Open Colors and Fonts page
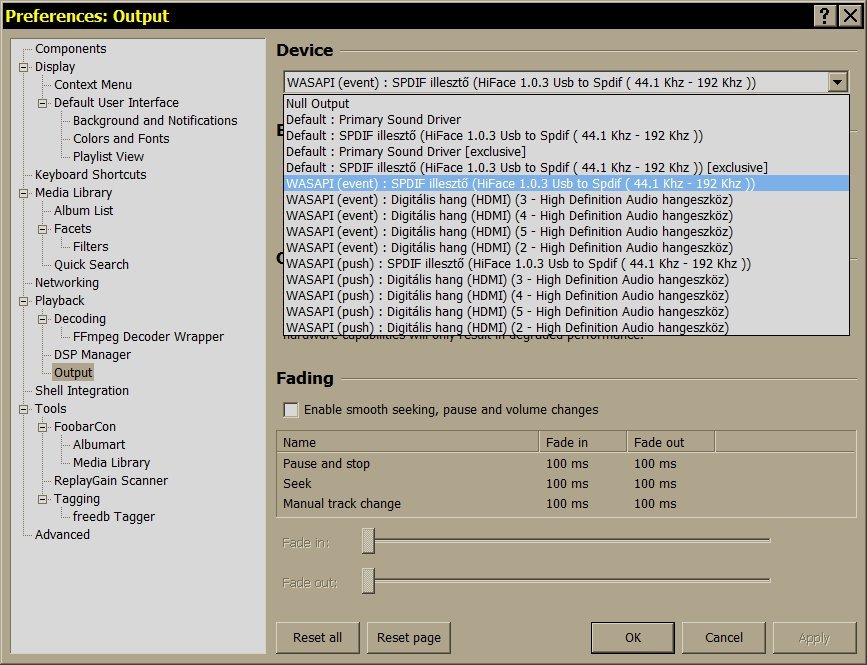Screen dimensions: 867x665 tap(121, 139)
